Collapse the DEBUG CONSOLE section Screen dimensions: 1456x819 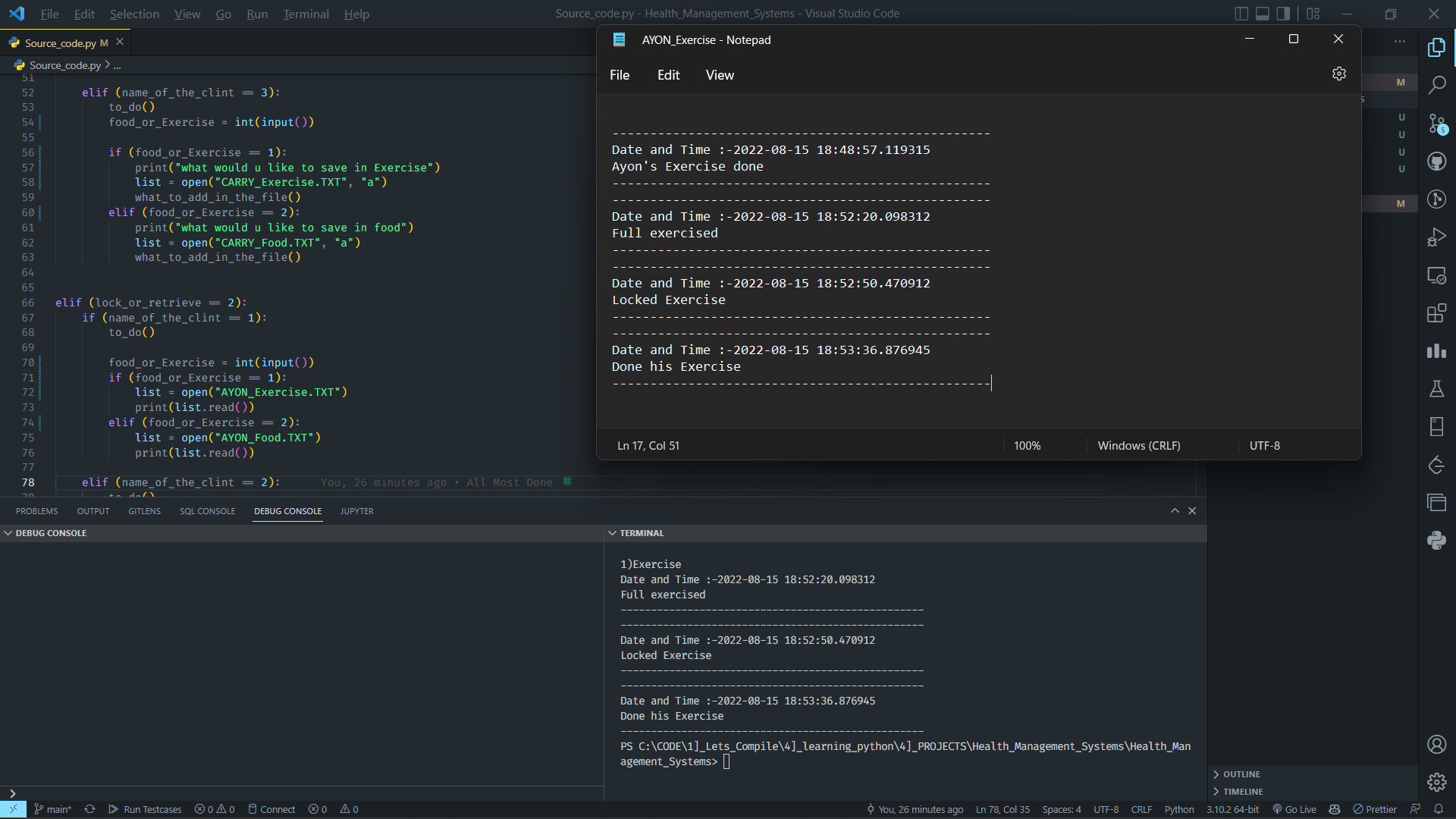pos(45,533)
